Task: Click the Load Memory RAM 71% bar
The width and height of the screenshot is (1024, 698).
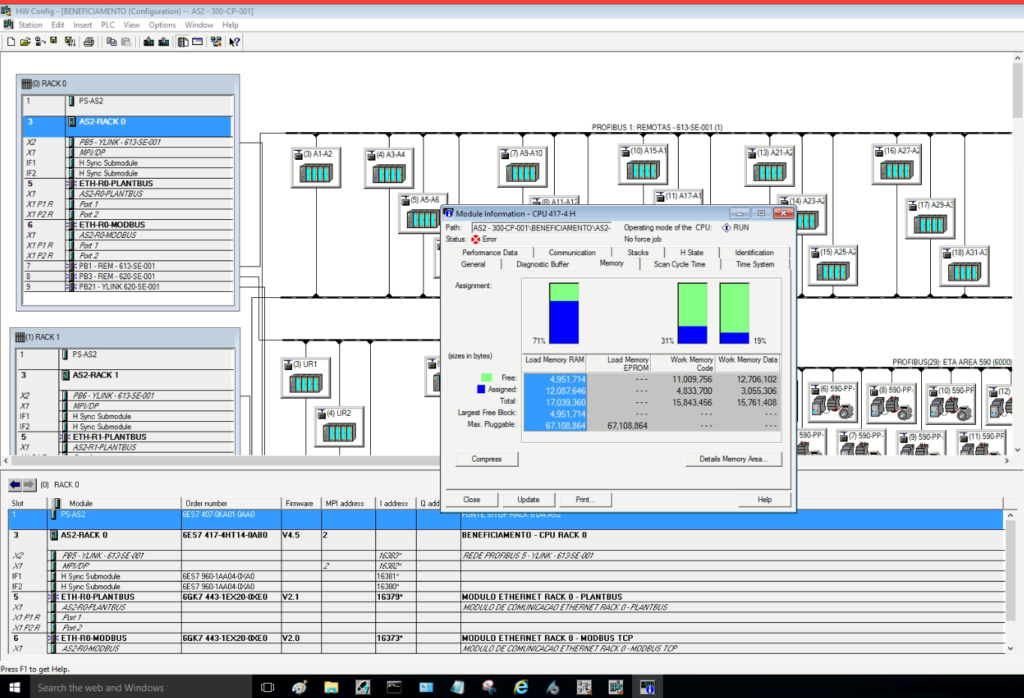Action: tap(564, 313)
